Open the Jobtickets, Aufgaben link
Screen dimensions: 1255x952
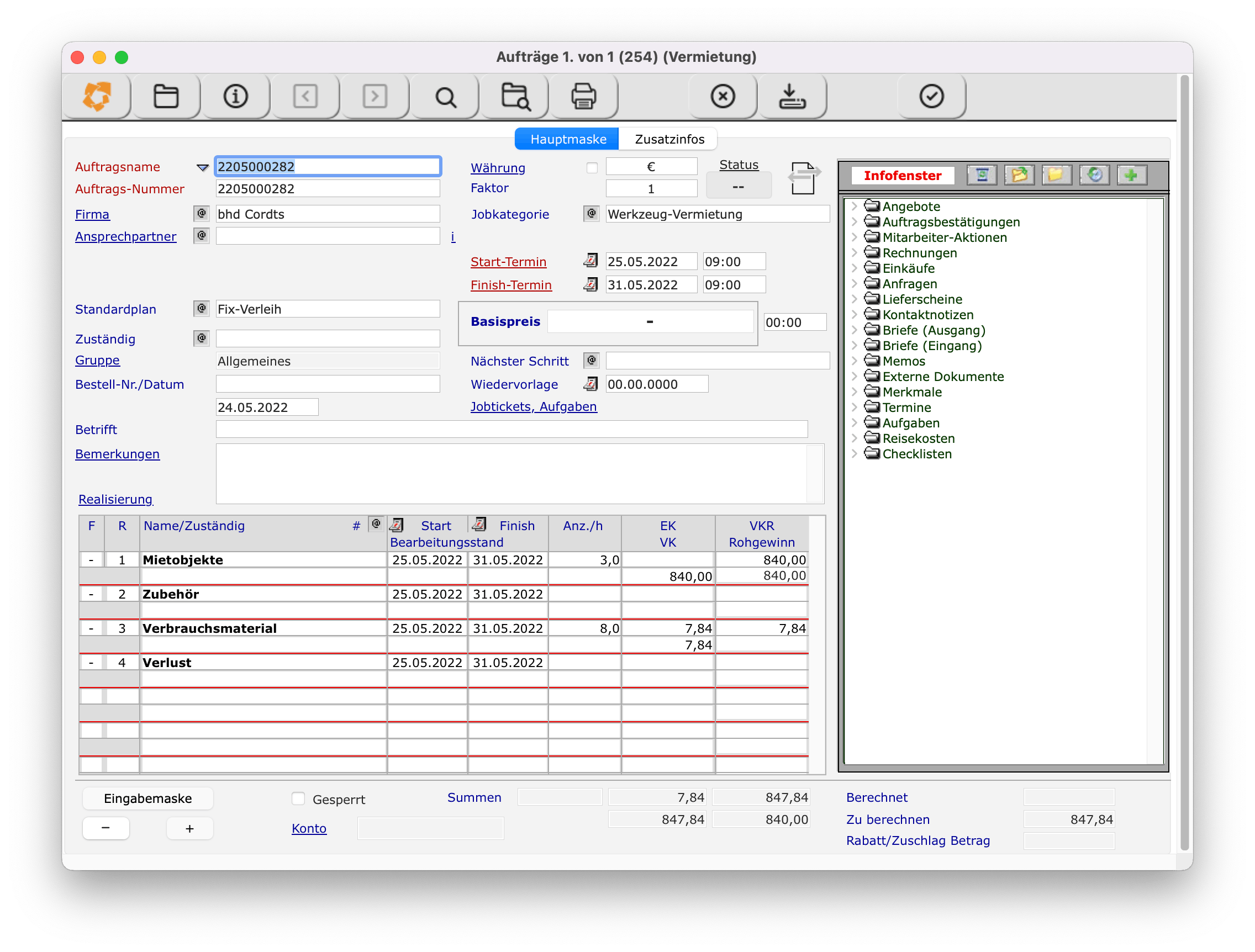(533, 407)
